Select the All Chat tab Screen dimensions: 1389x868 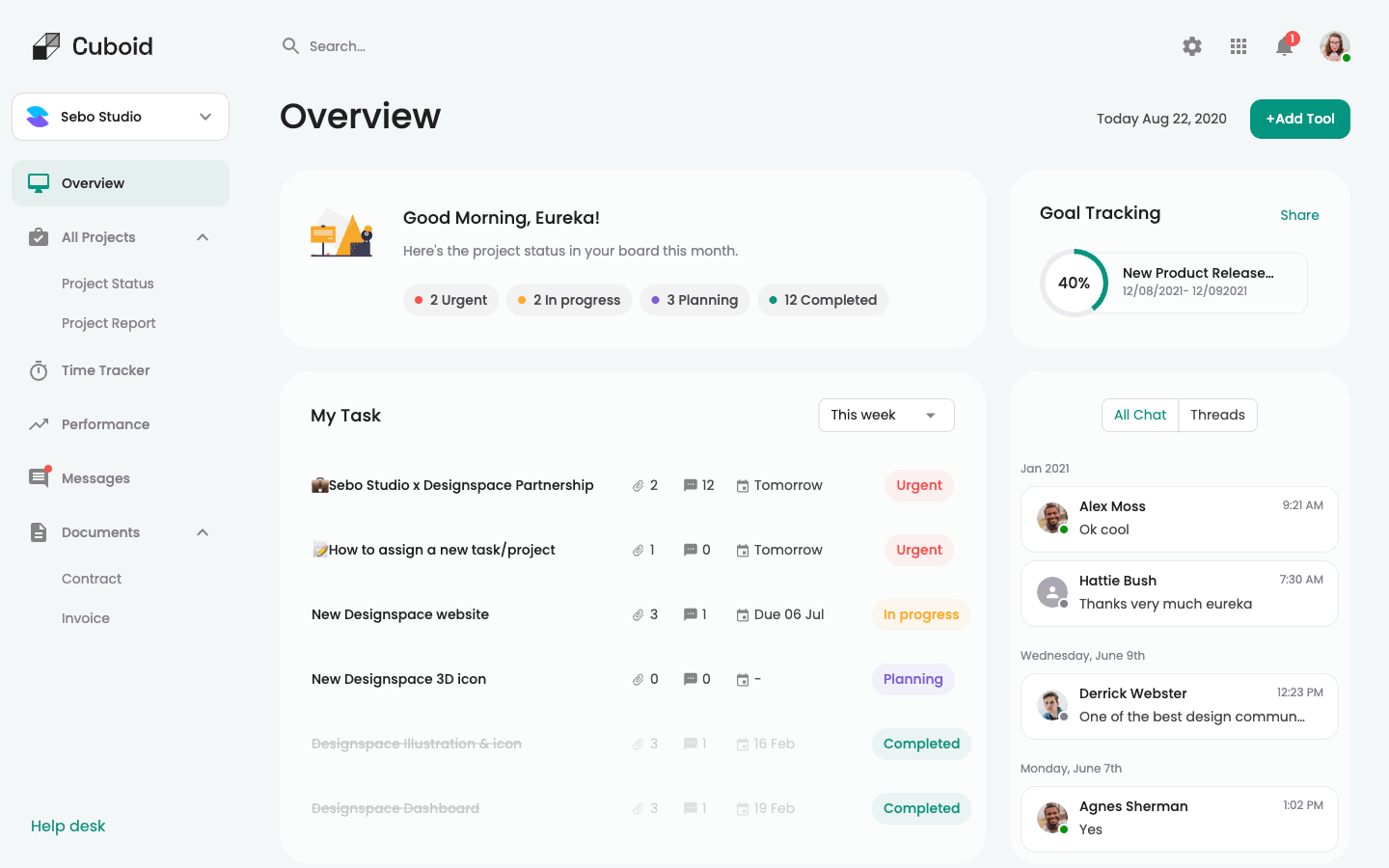[x=1140, y=416]
